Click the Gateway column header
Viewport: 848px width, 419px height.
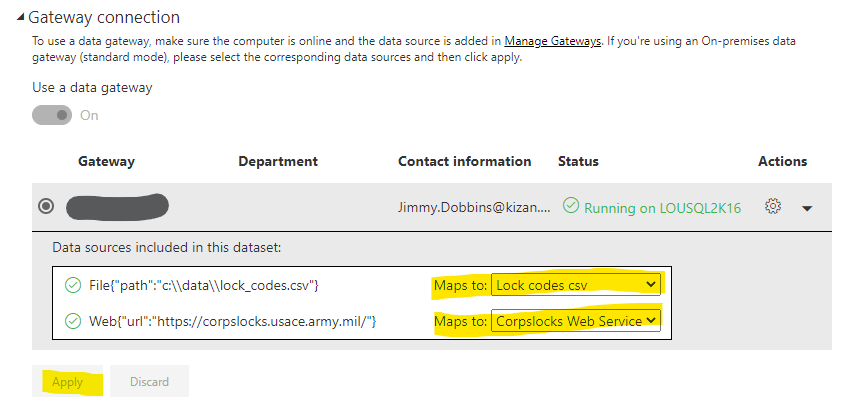pos(106,161)
